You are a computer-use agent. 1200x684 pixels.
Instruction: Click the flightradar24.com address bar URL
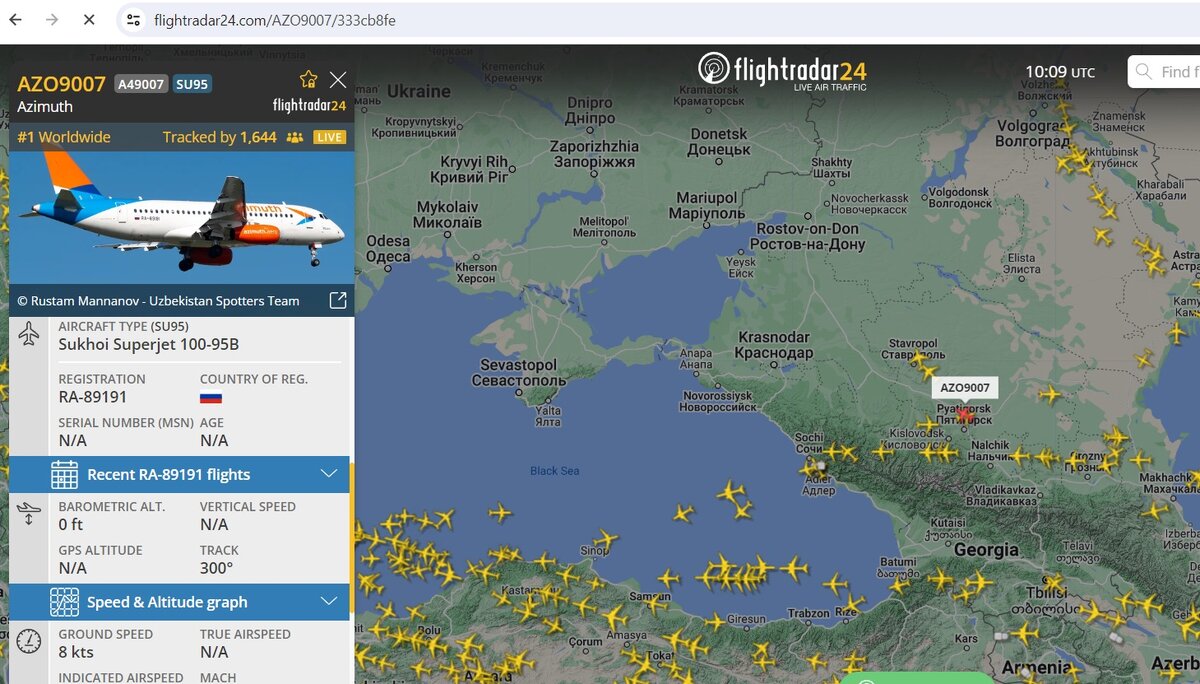click(x=275, y=20)
